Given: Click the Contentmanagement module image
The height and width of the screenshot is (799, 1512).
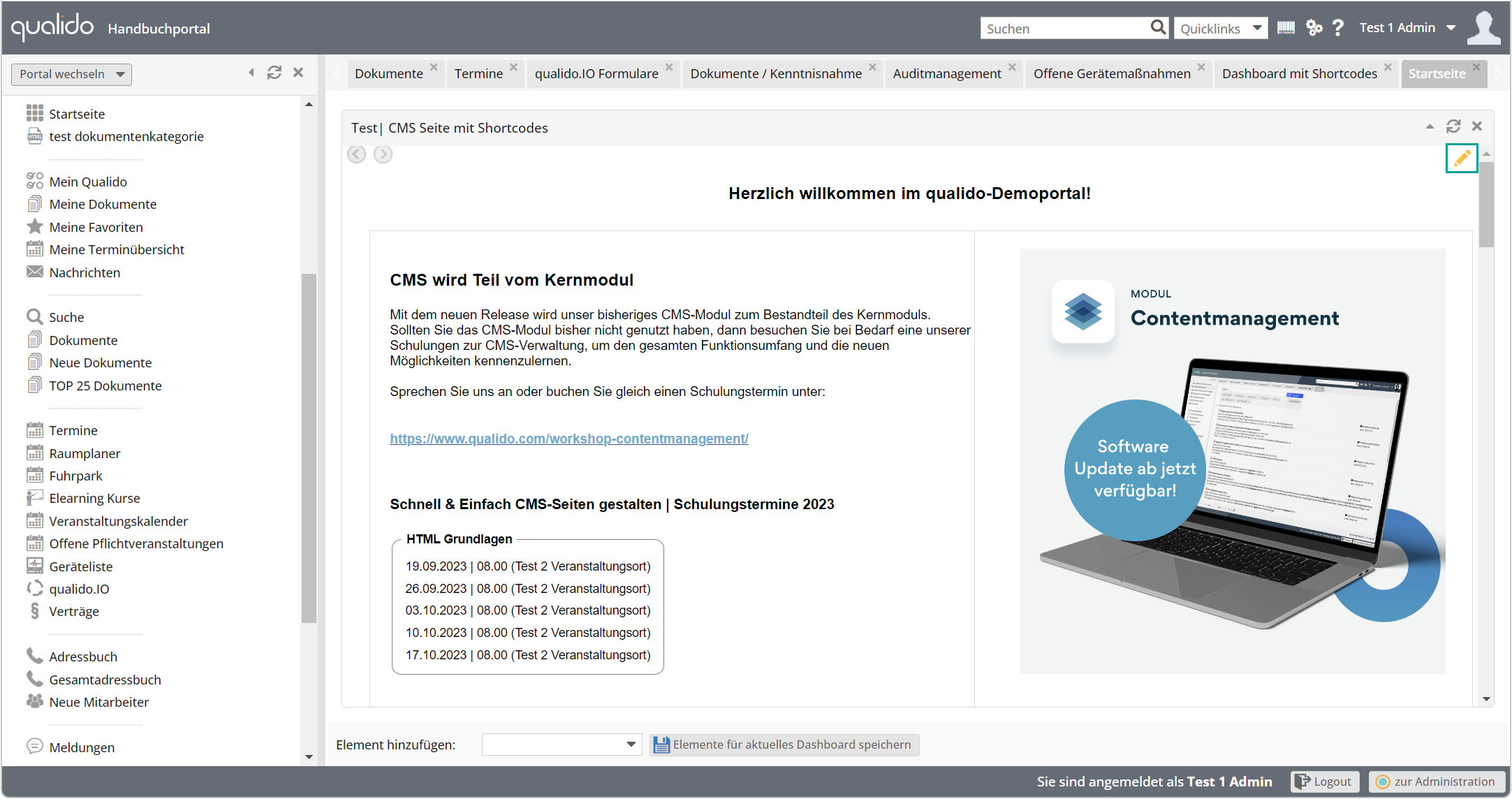Looking at the screenshot, I should click(1233, 461).
